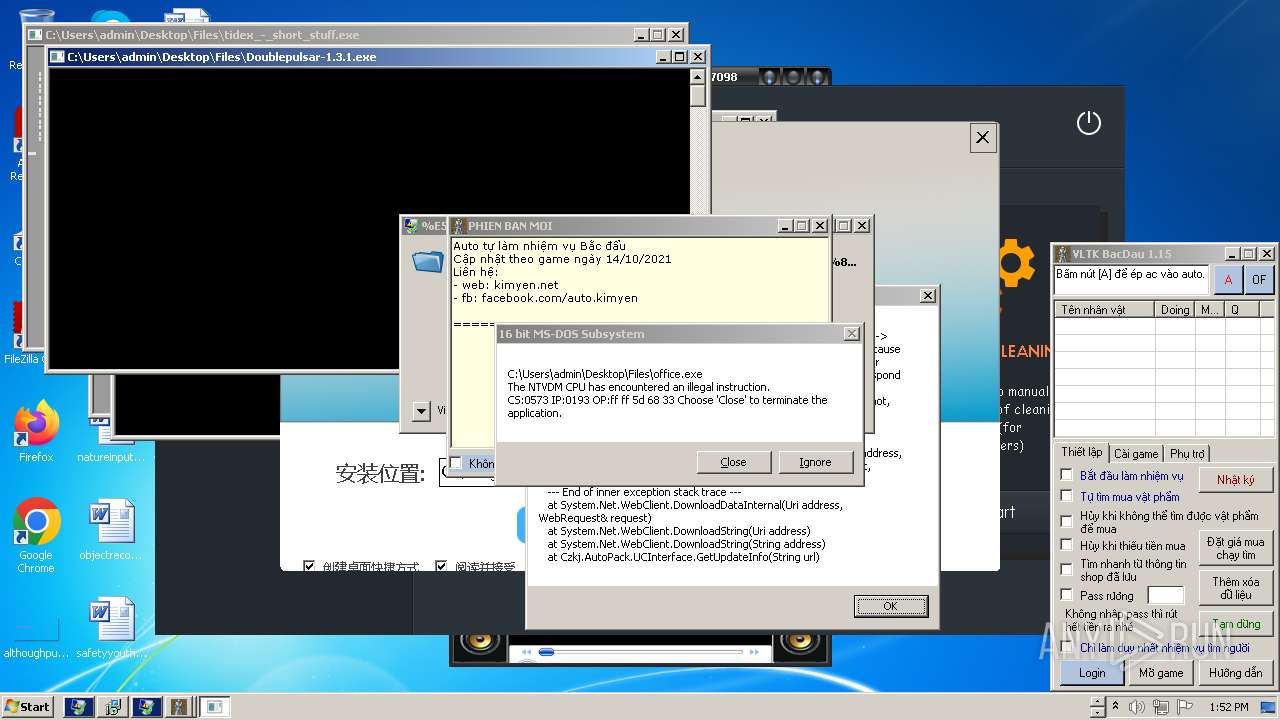Toggle the Pass rương checkbox

[1067, 594]
